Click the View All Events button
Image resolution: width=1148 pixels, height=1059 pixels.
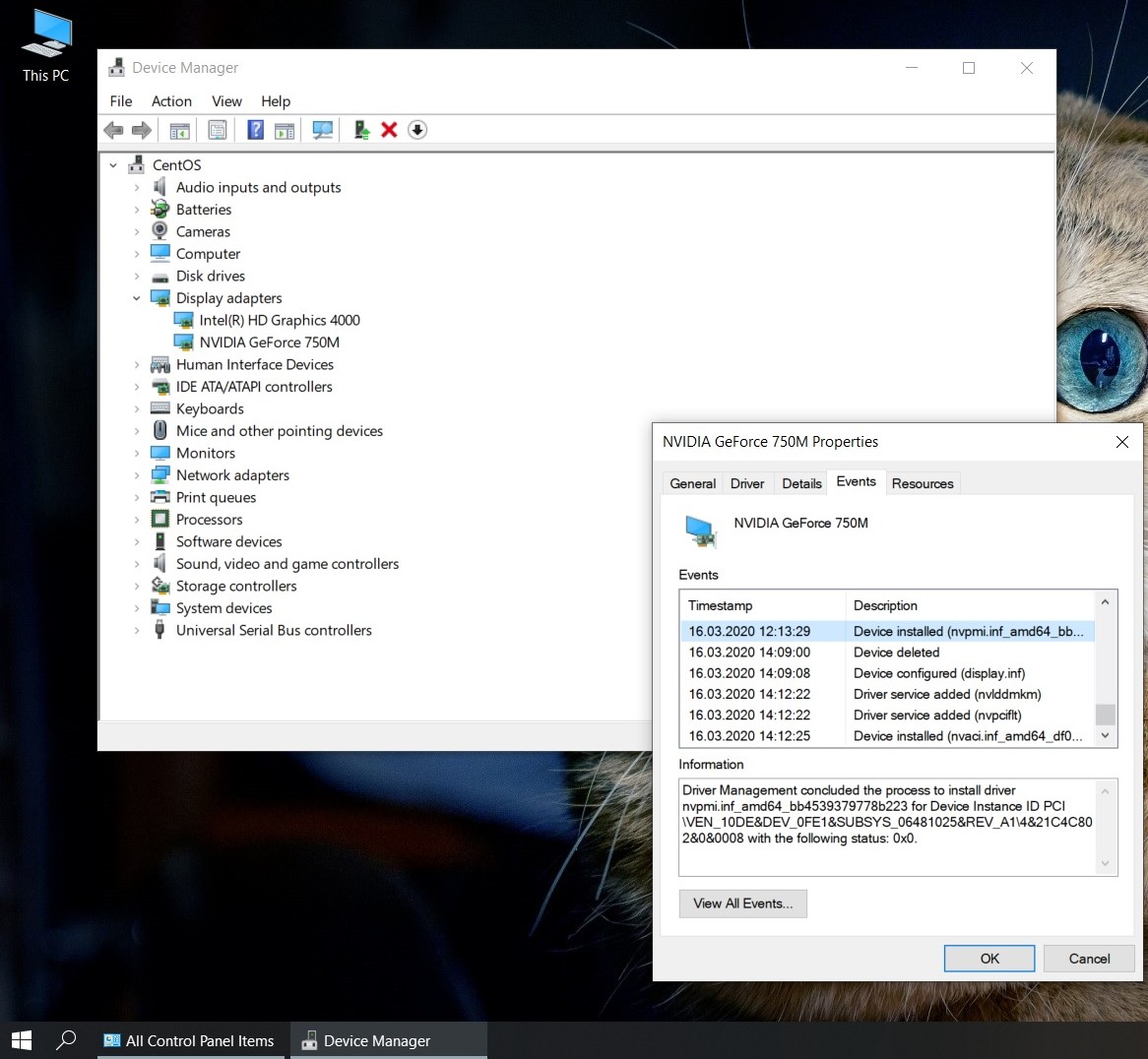(x=742, y=903)
